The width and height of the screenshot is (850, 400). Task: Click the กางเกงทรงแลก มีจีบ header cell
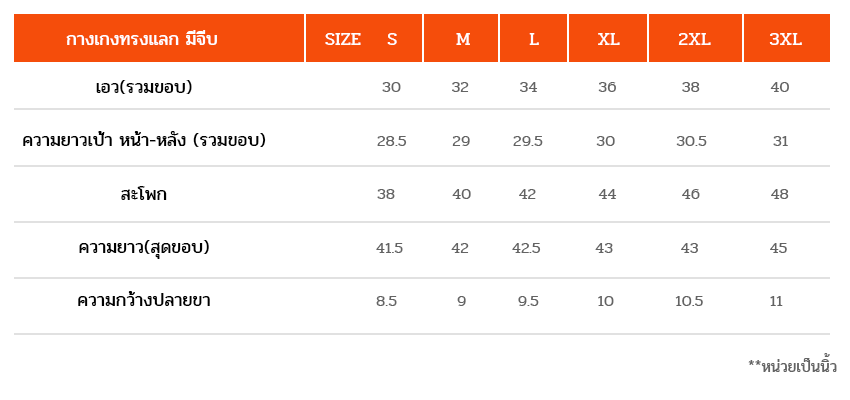coord(159,38)
